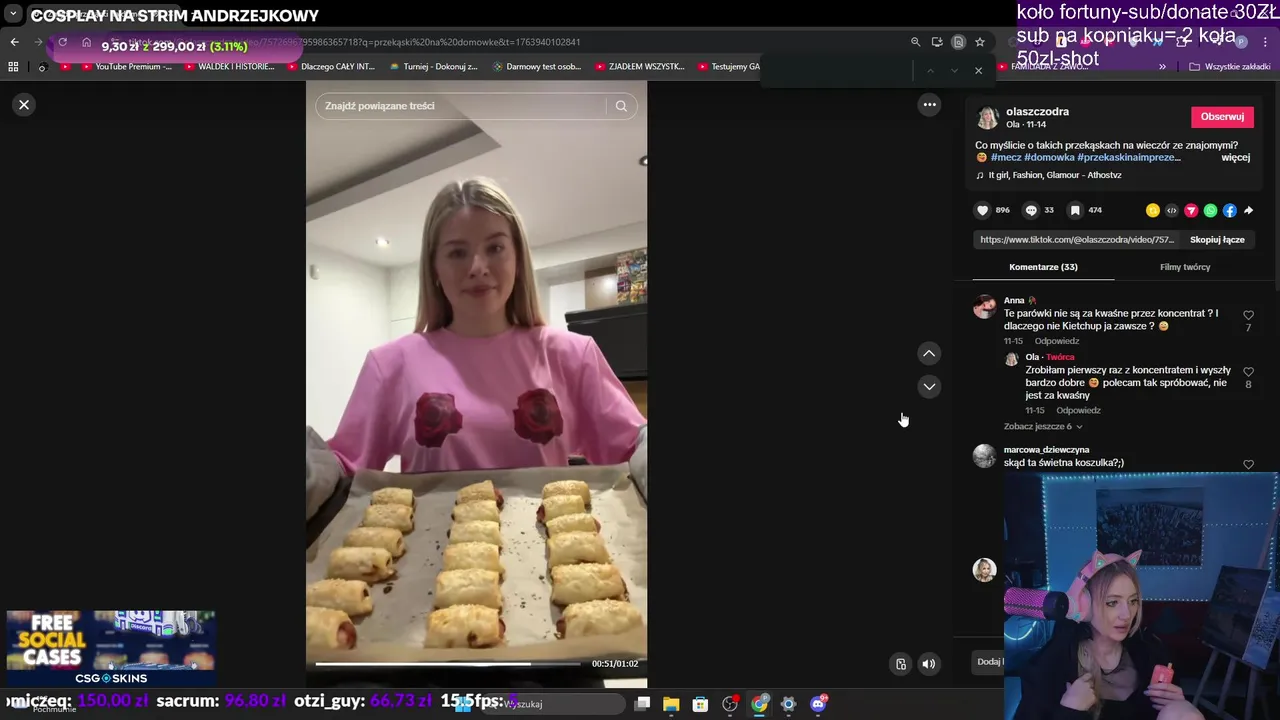
Task: Open browser zoom magnifier icon in address bar
Action: (915, 42)
